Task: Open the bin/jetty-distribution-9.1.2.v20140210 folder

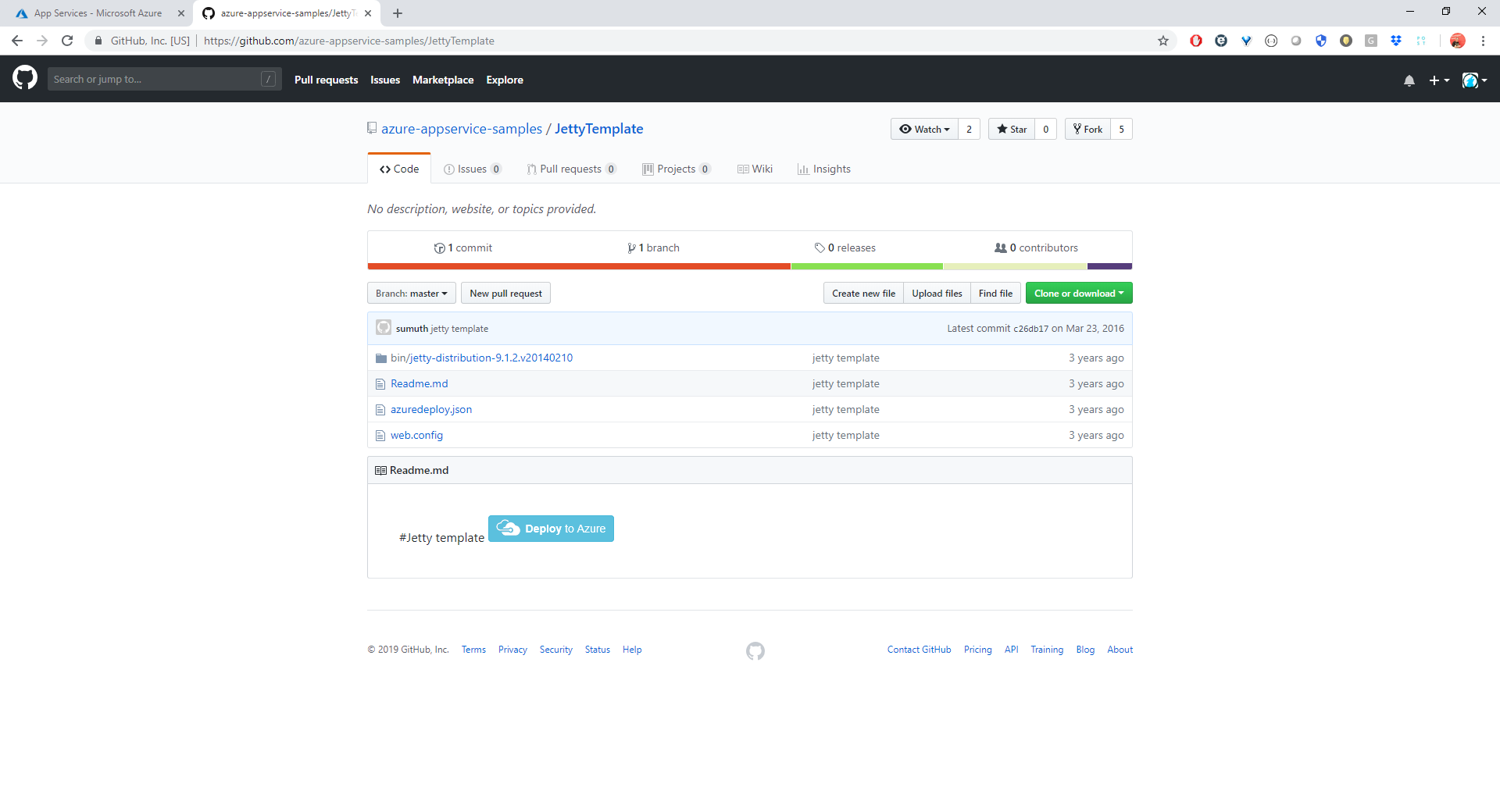Action: 481,358
